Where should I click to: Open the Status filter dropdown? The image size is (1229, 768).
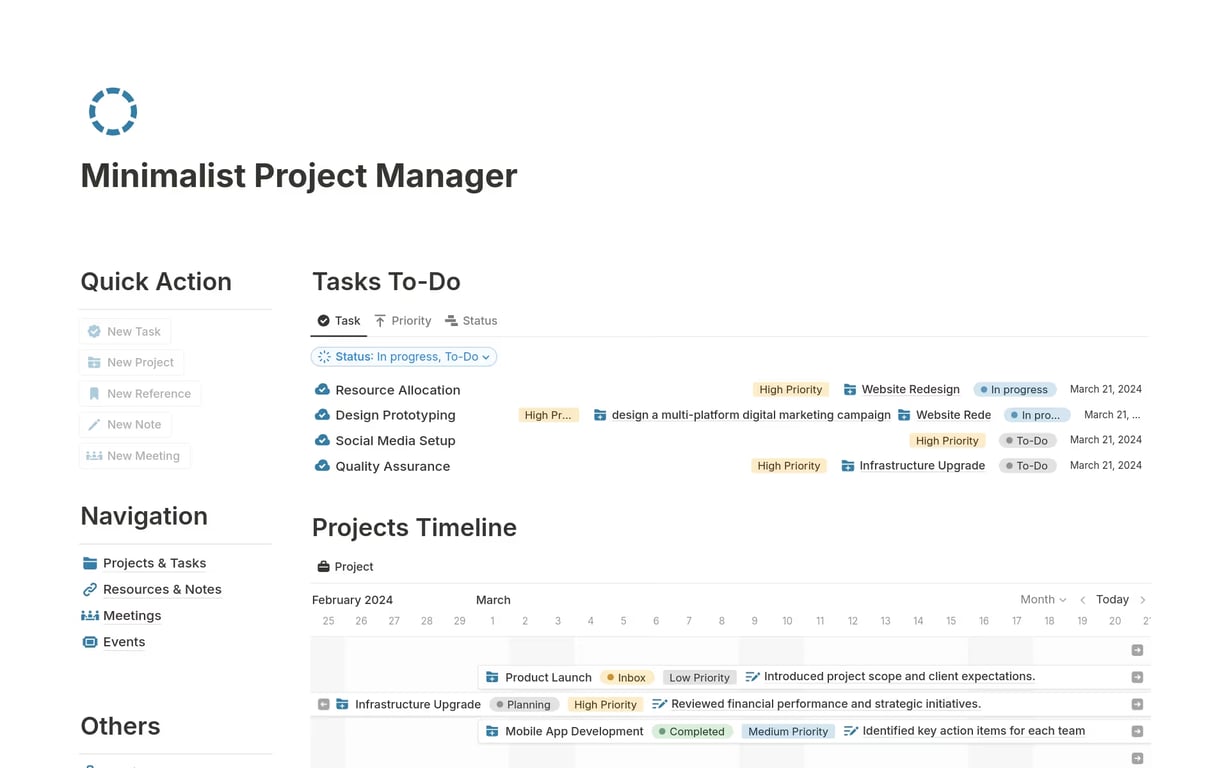pos(404,357)
